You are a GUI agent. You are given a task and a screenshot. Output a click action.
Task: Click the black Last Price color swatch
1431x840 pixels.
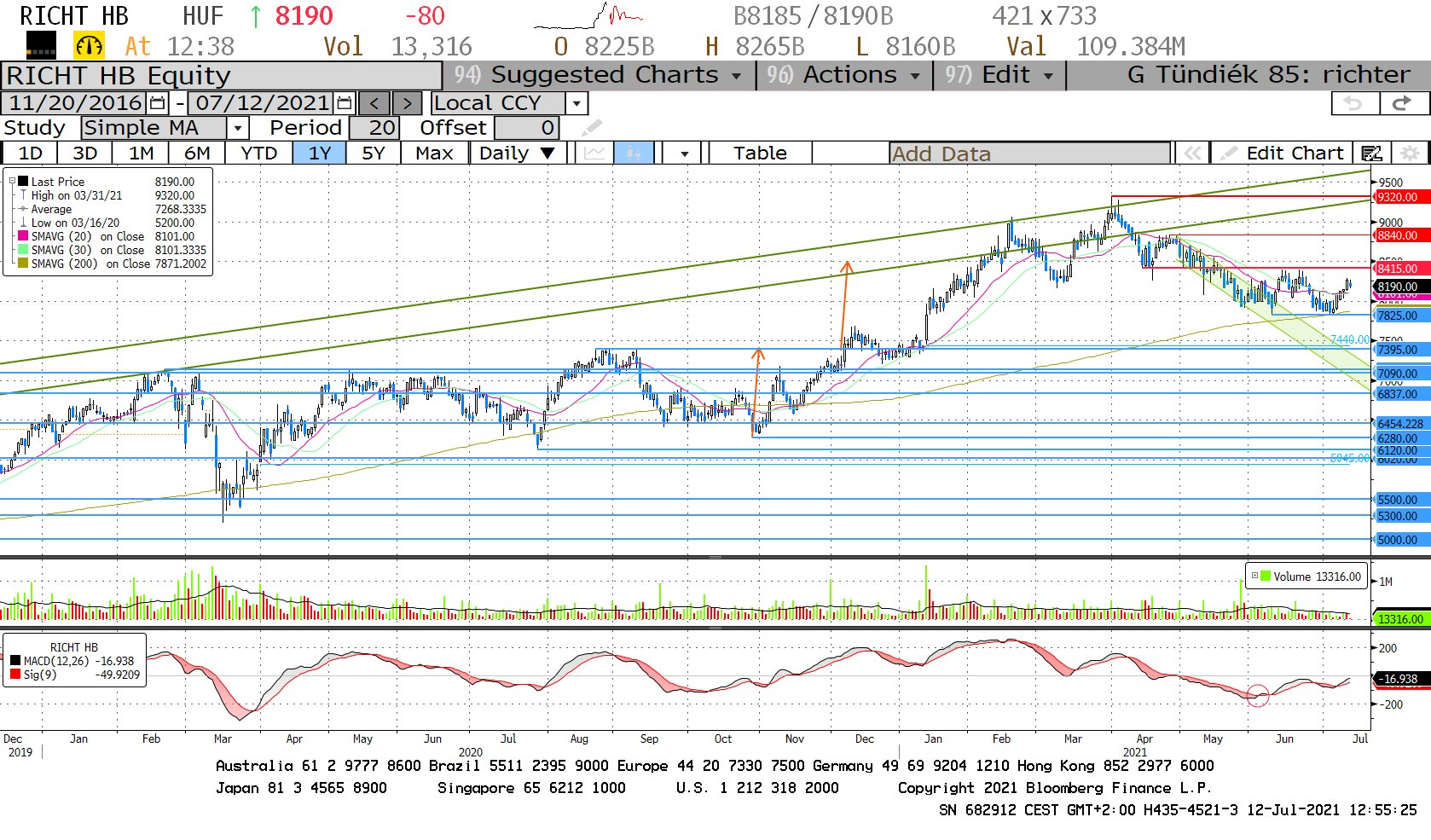point(24,181)
